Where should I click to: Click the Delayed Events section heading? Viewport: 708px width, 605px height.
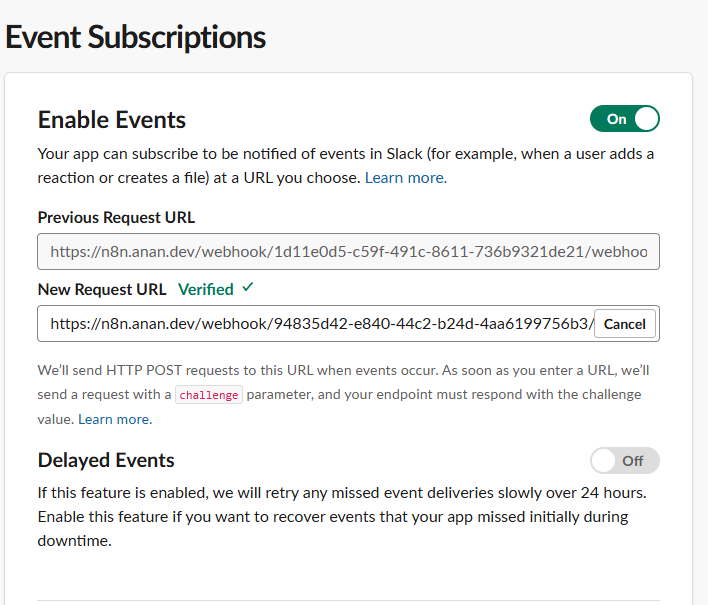(106, 461)
